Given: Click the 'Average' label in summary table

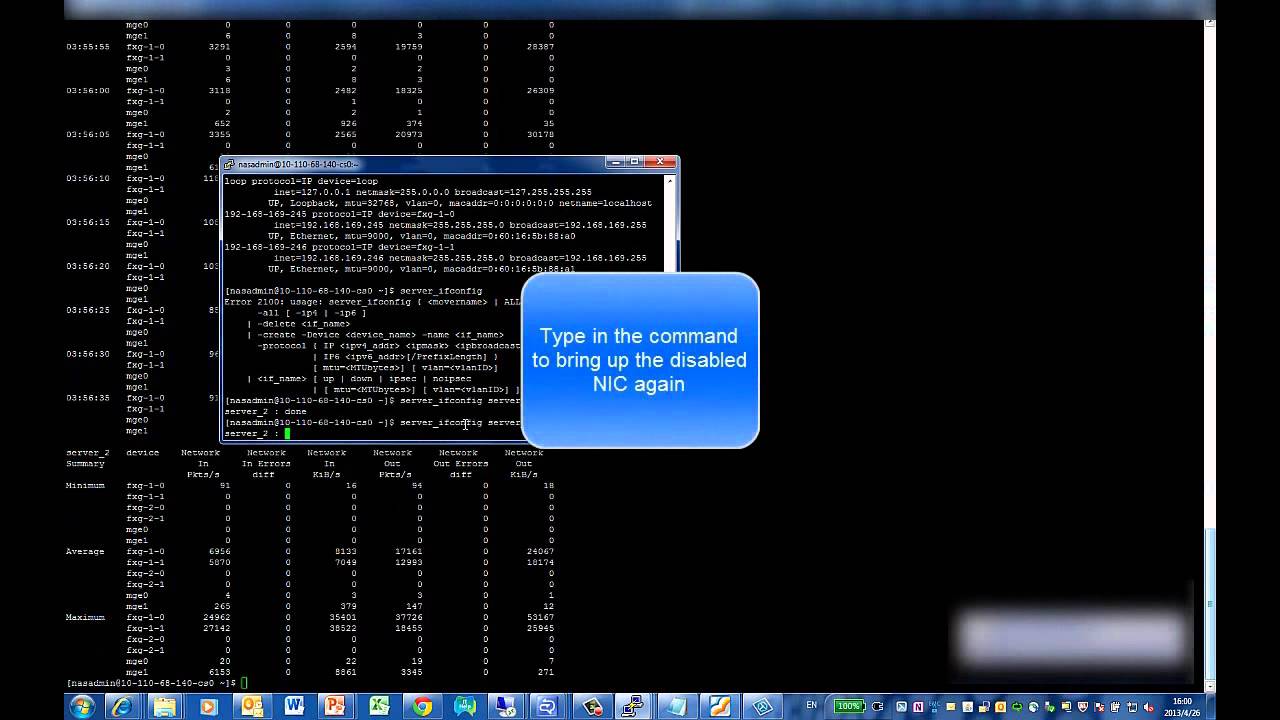Looking at the screenshot, I should [85, 551].
